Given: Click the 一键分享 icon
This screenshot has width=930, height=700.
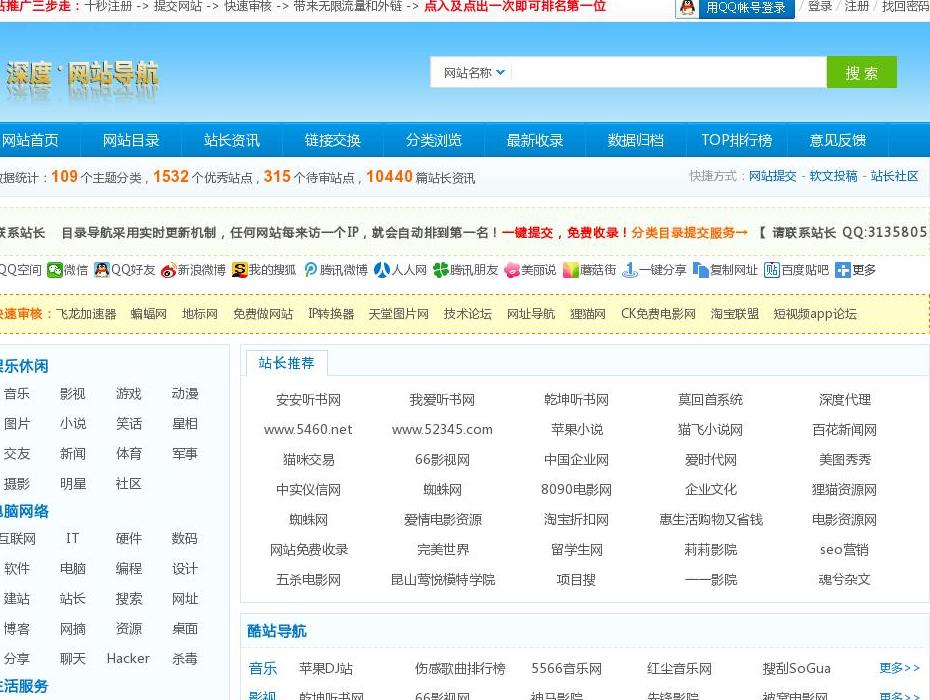Looking at the screenshot, I should 629,271.
